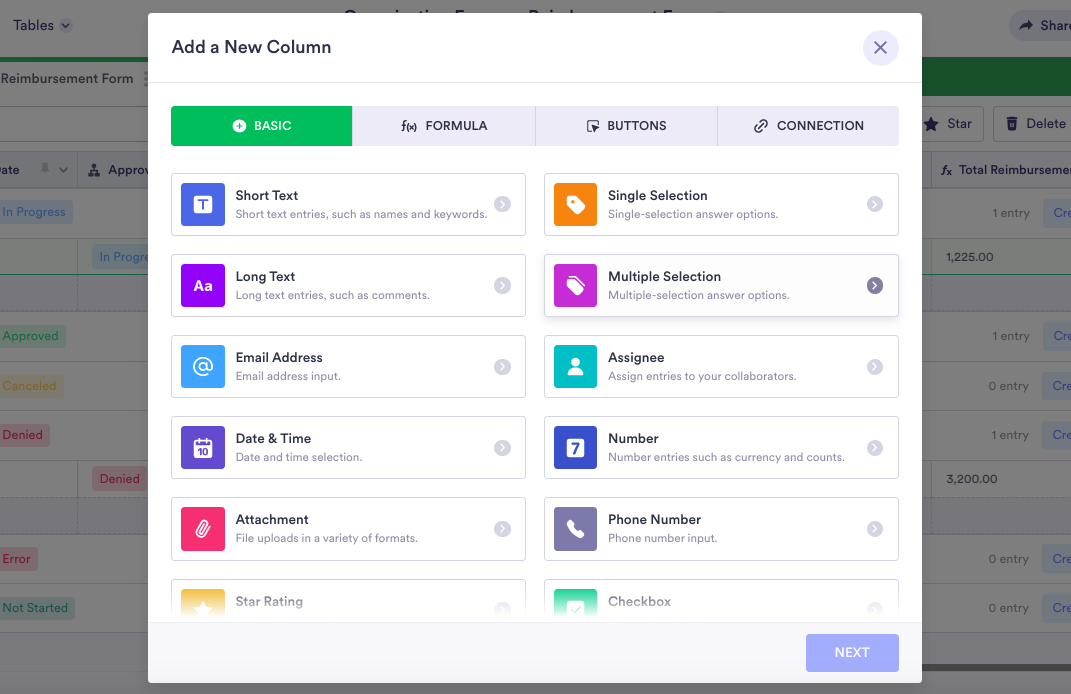Close the Add a New Column dialog
This screenshot has height=694, width=1071.
tap(880, 48)
